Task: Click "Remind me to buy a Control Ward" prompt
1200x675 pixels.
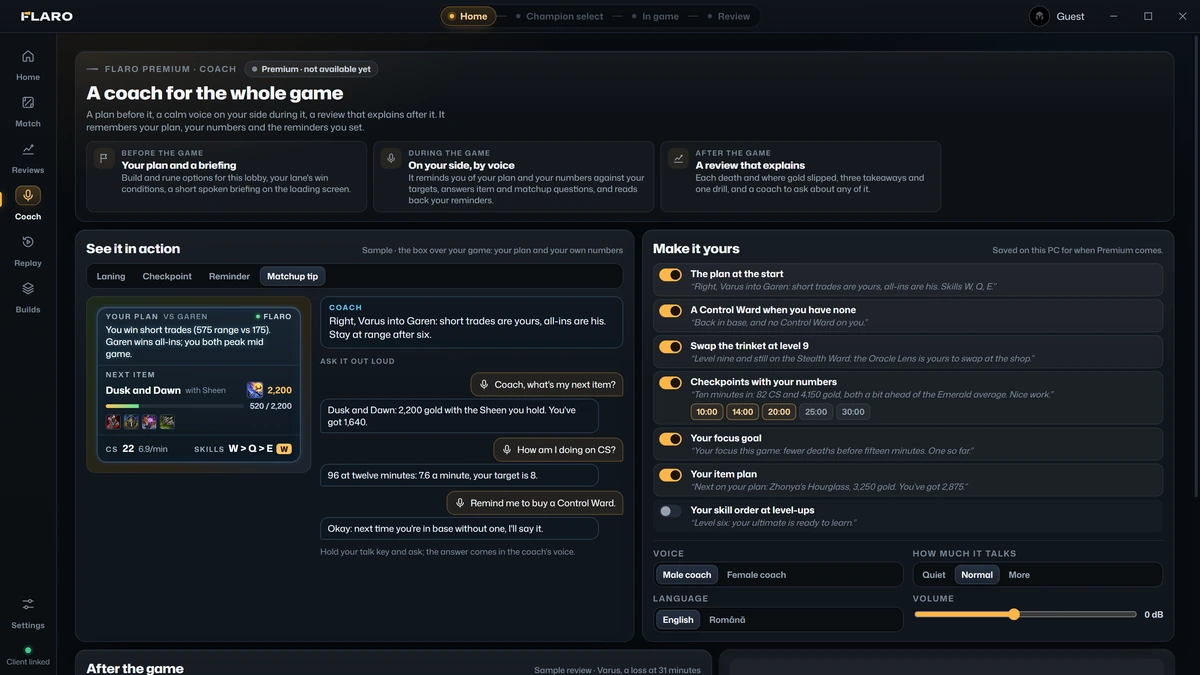Action: point(535,503)
